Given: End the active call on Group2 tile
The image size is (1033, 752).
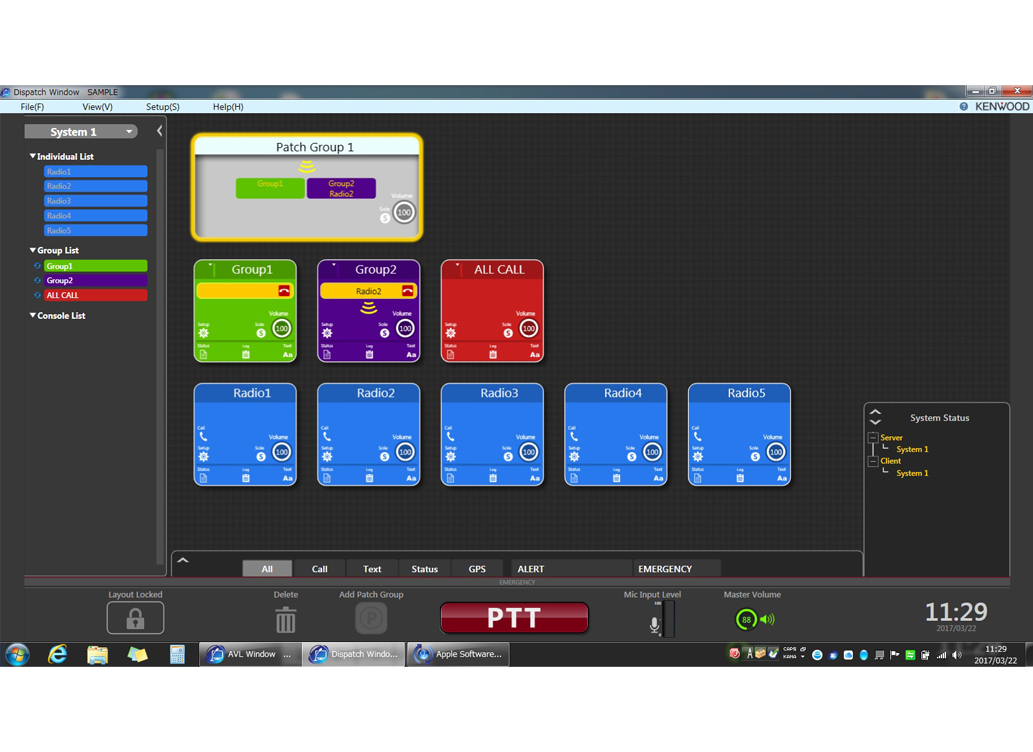Looking at the screenshot, I should tap(407, 289).
